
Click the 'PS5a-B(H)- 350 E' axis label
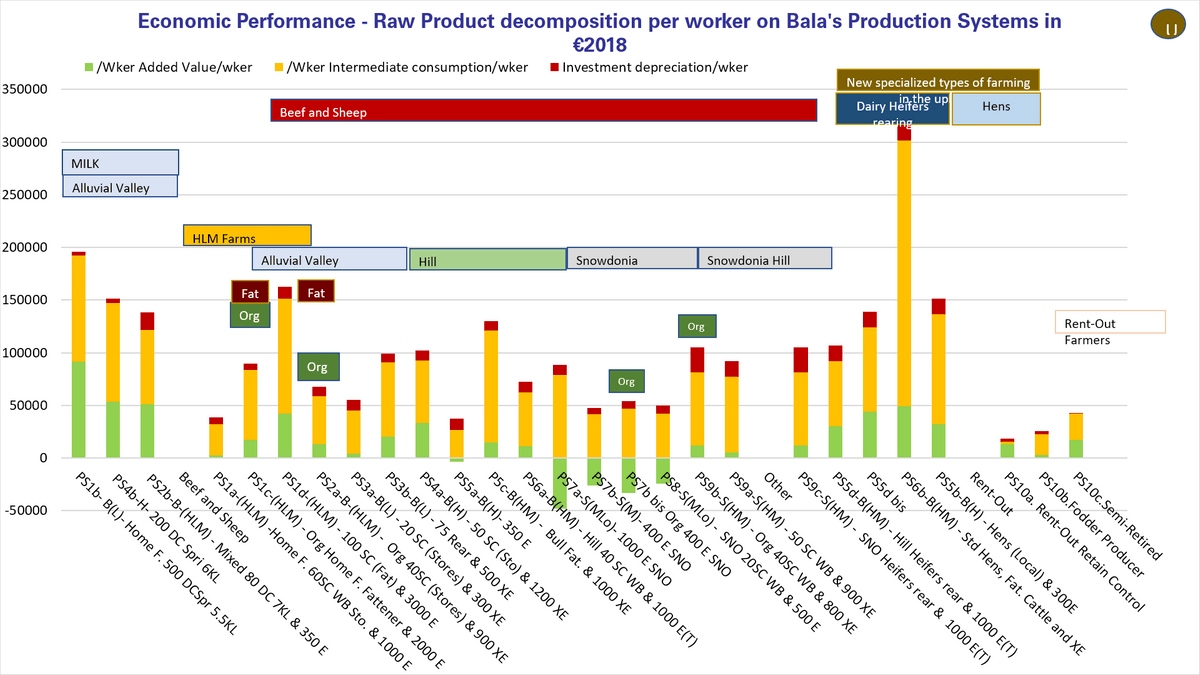(494, 511)
